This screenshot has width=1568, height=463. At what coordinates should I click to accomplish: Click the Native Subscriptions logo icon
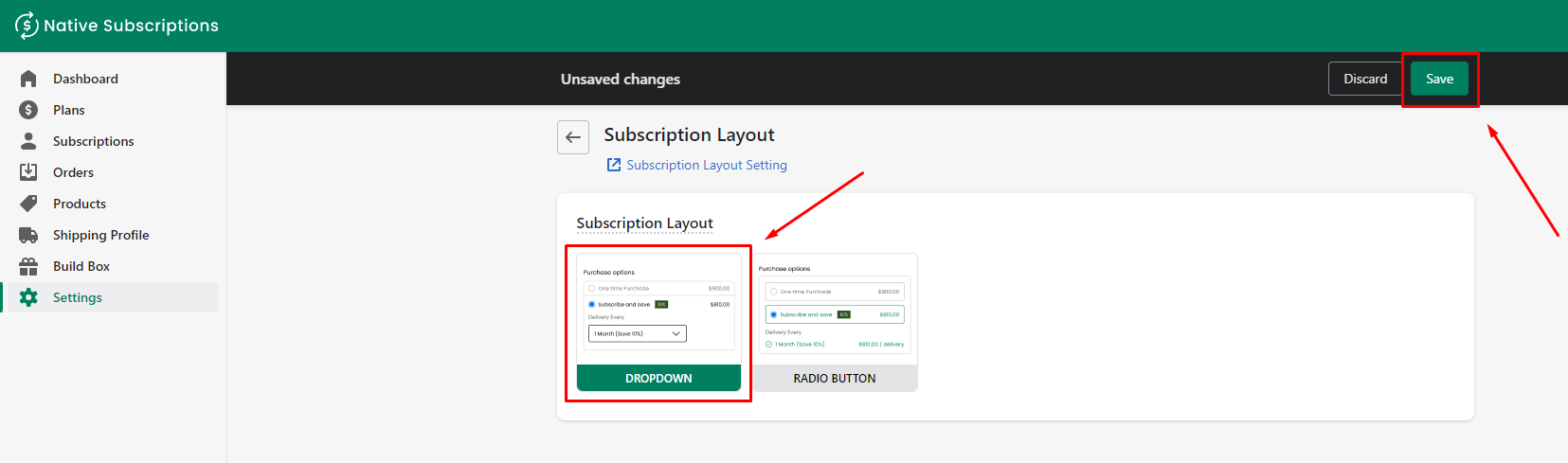point(27,26)
